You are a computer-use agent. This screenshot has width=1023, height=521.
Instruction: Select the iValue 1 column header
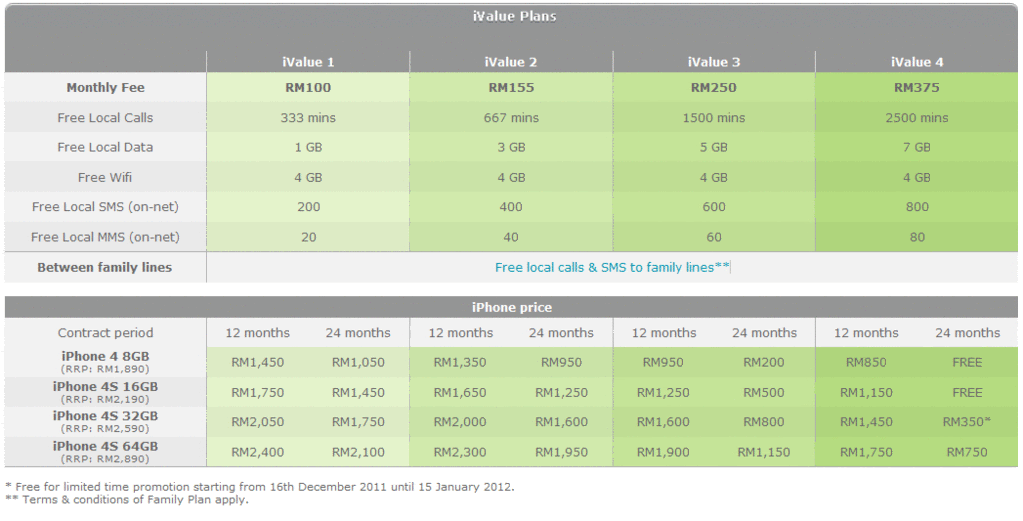pyautogui.click(x=308, y=62)
